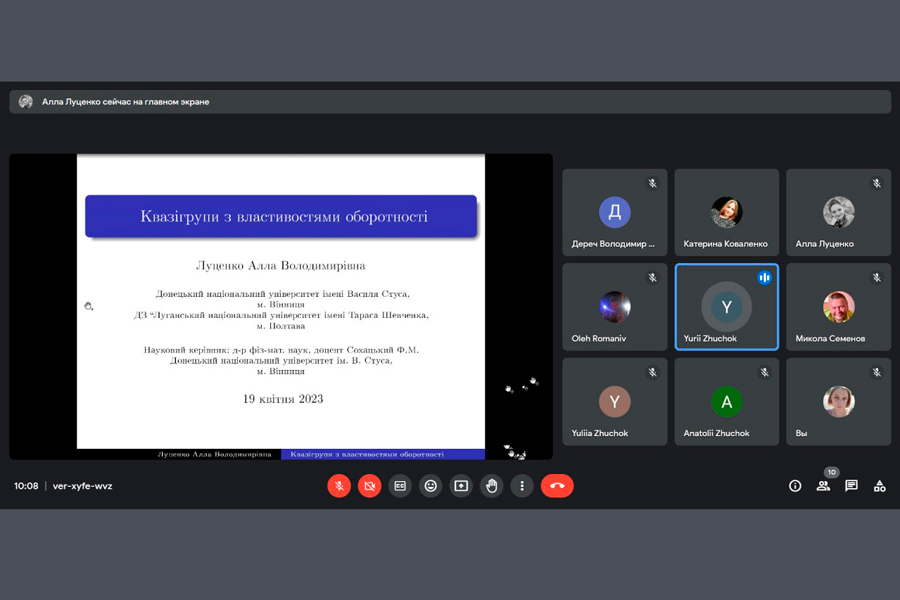Open meeting details info icon

pyautogui.click(x=795, y=486)
